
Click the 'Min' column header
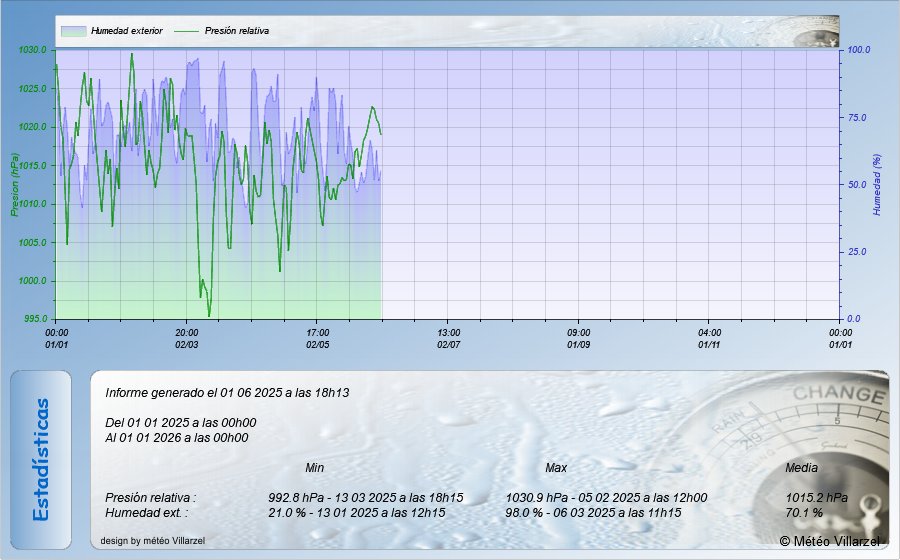(315, 468)
